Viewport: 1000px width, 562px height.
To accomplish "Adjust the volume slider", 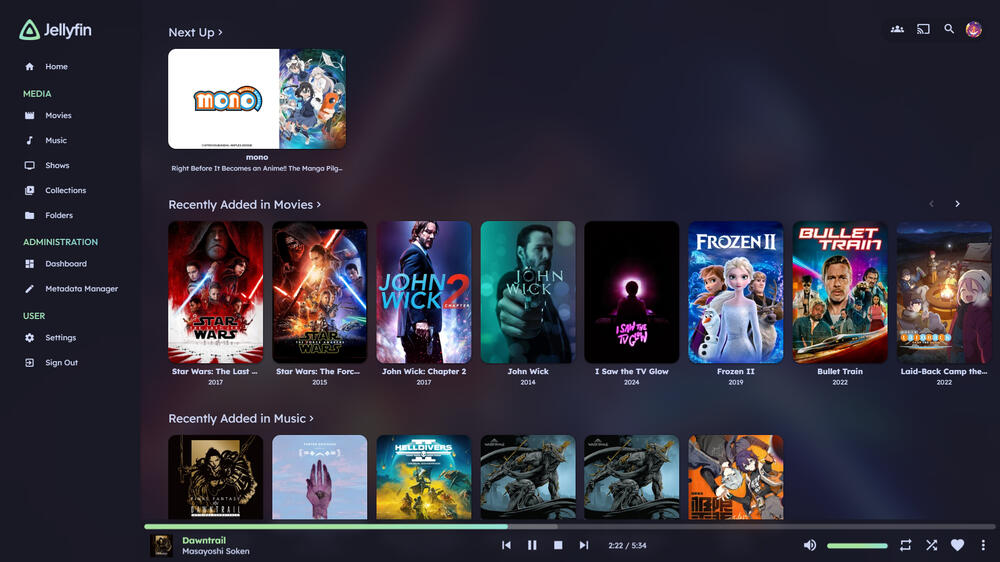I will (x=857, y=546).
